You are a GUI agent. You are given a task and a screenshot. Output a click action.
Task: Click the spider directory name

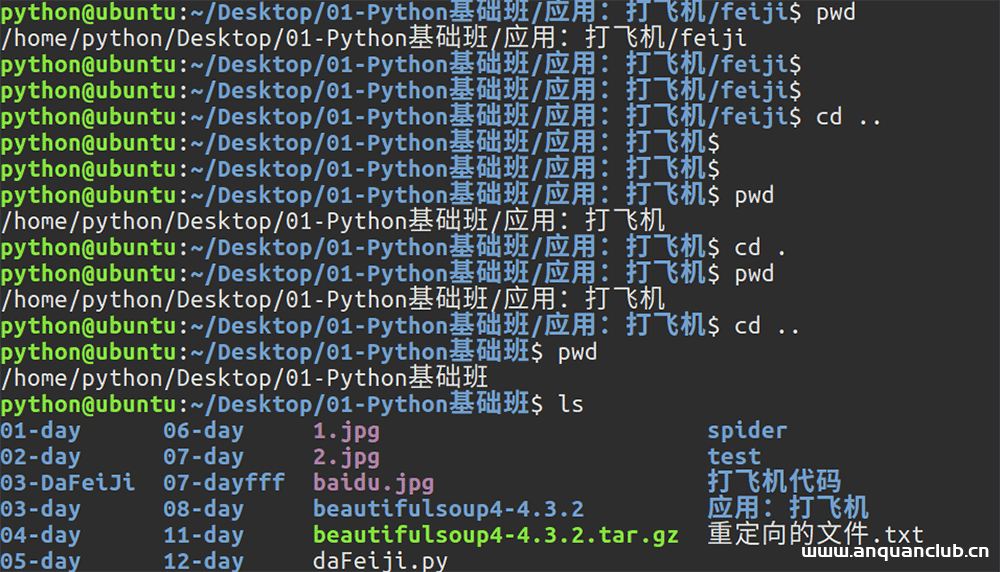[x=747, y=431]
